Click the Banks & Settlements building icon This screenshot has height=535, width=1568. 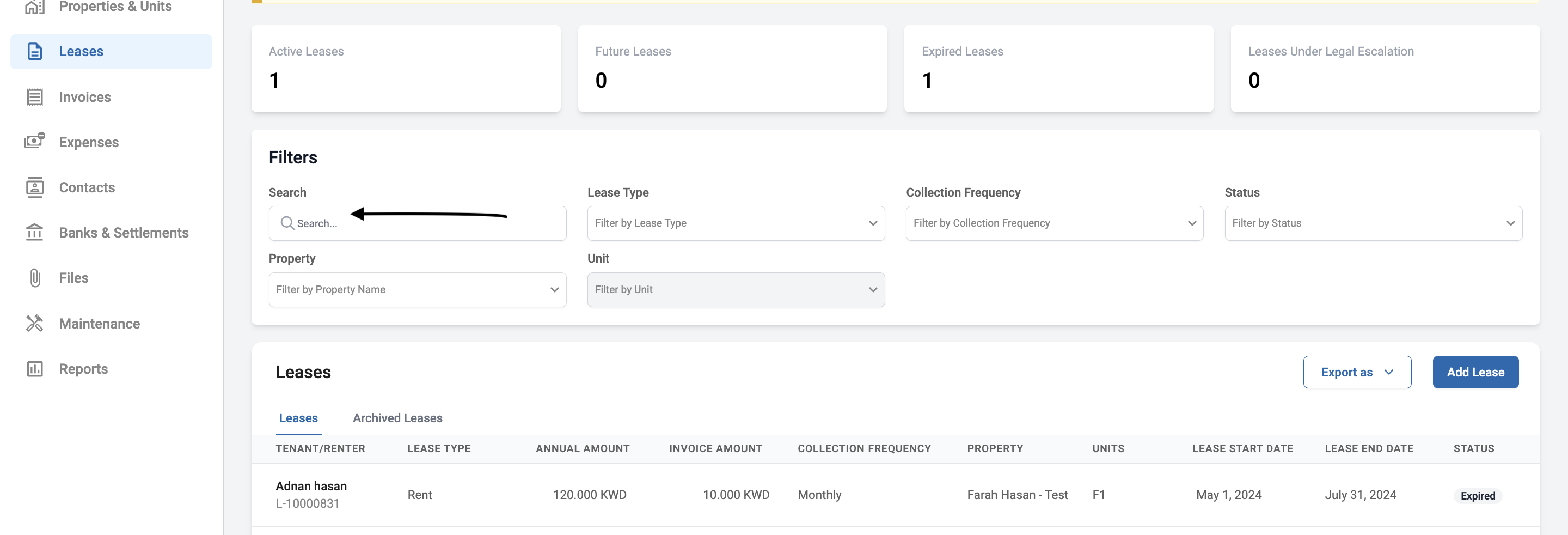pyautogui.click(x=35, y=232)
